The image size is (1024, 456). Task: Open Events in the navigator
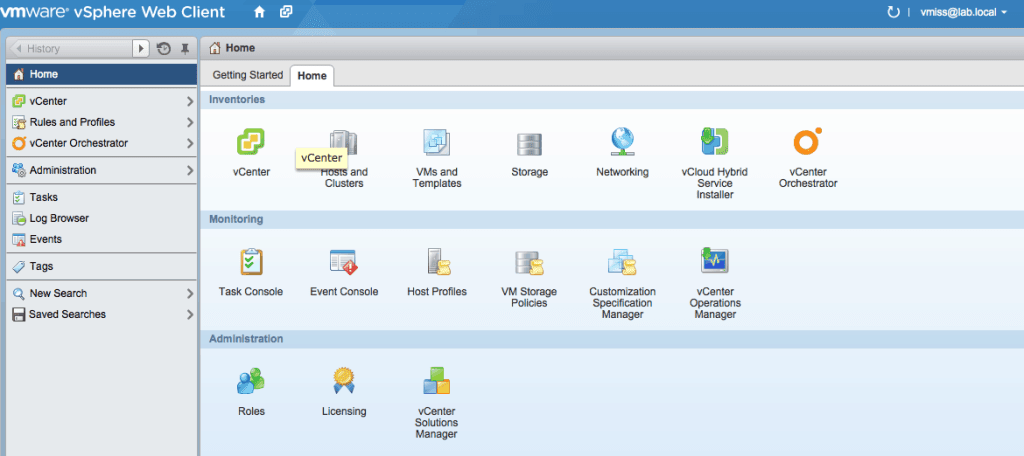[x=101, y=239]
